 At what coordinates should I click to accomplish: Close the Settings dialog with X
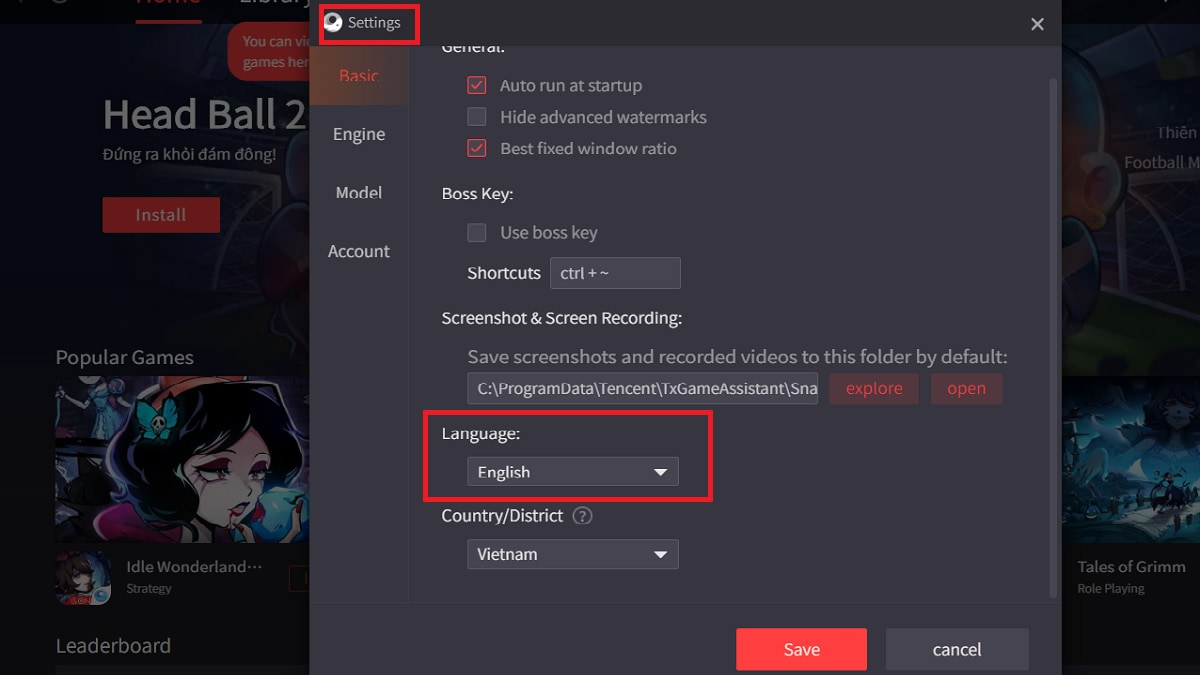[x=1037, y=24]
